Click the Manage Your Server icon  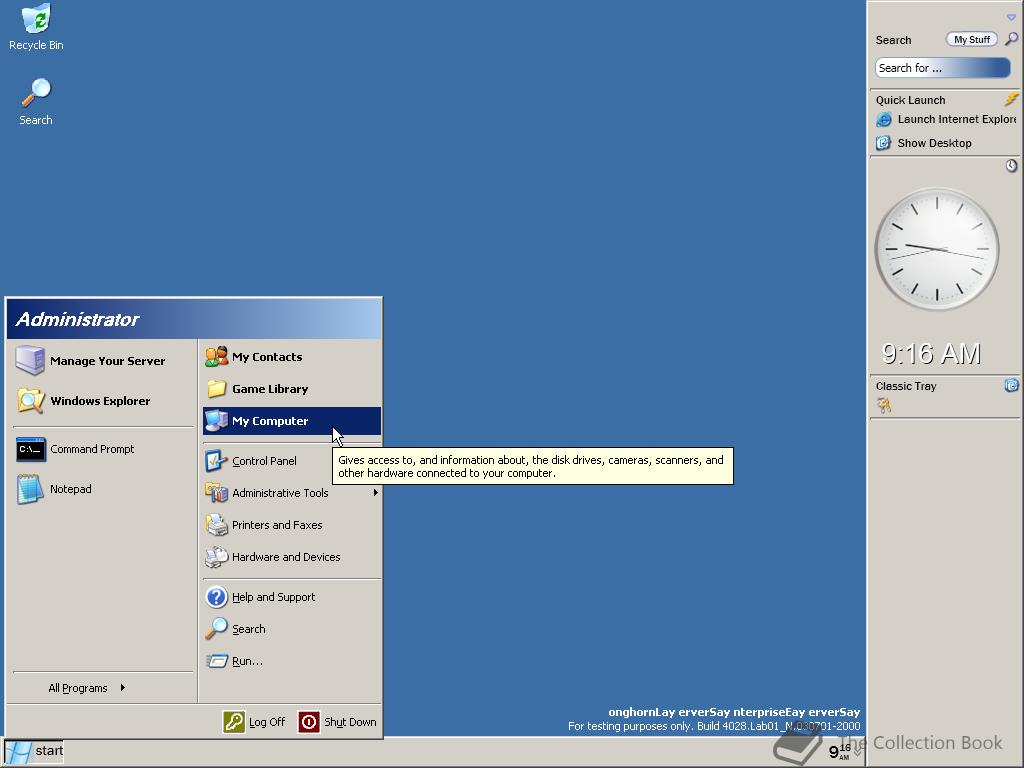click(x=30, y=360)
